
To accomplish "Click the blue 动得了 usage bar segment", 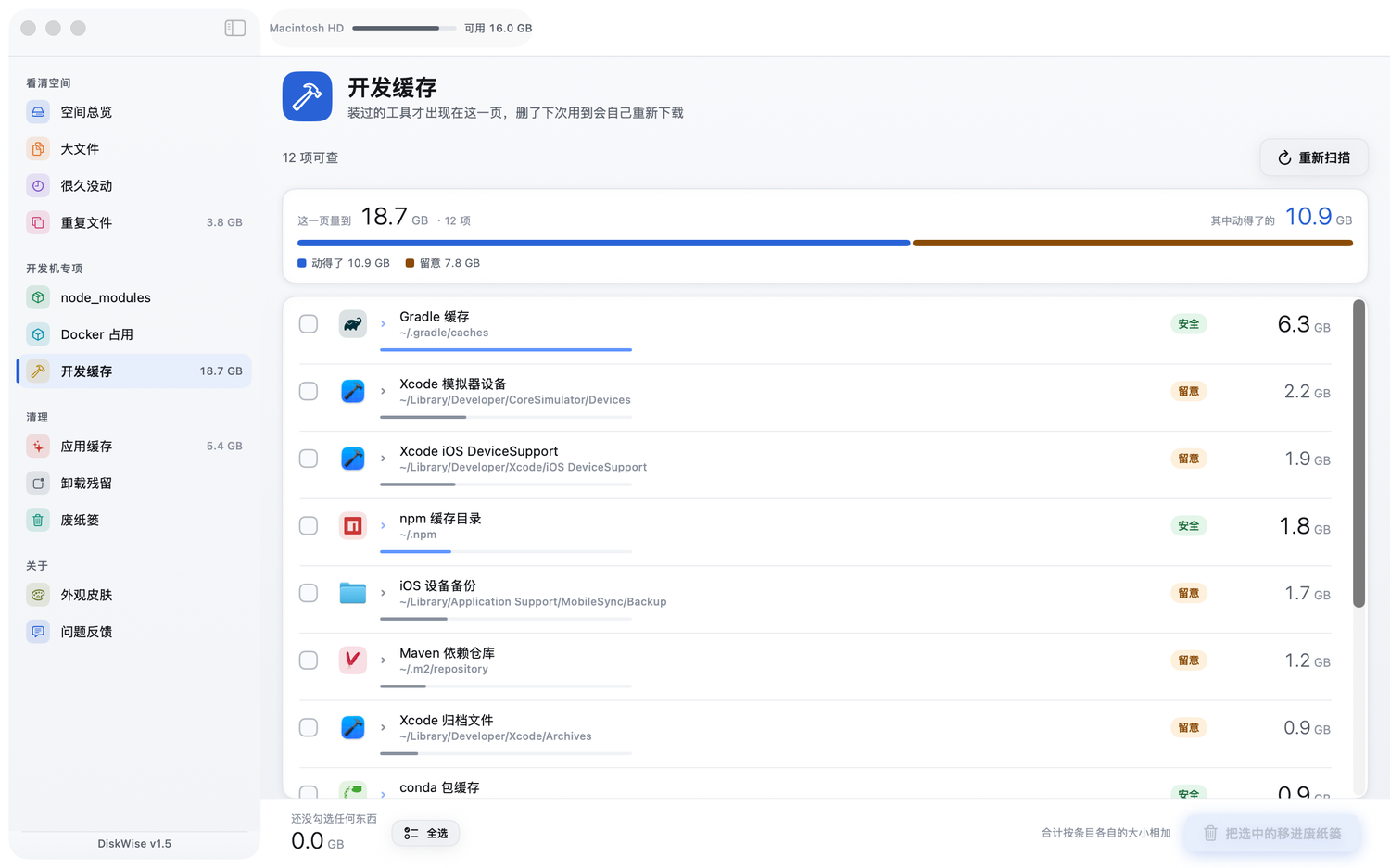I will [x=603, y=243].
